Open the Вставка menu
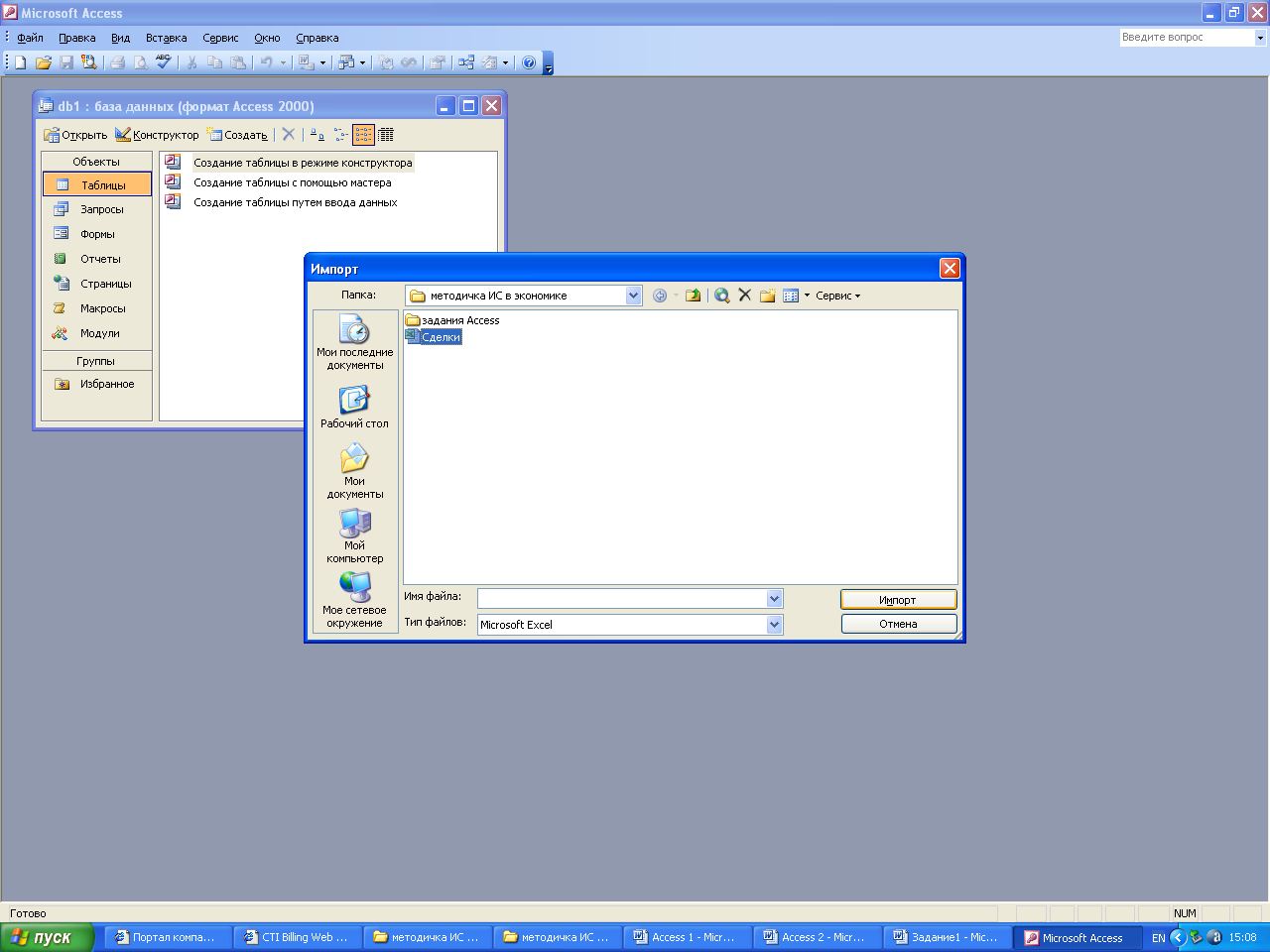 point(166,38)
